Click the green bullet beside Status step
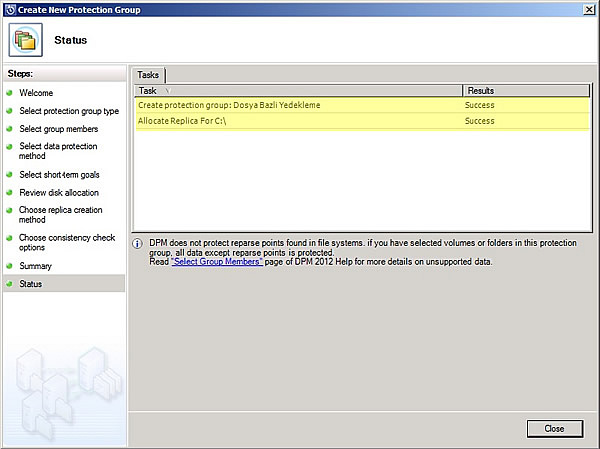This screenshot has width=600, height=449. coord(10,284)
